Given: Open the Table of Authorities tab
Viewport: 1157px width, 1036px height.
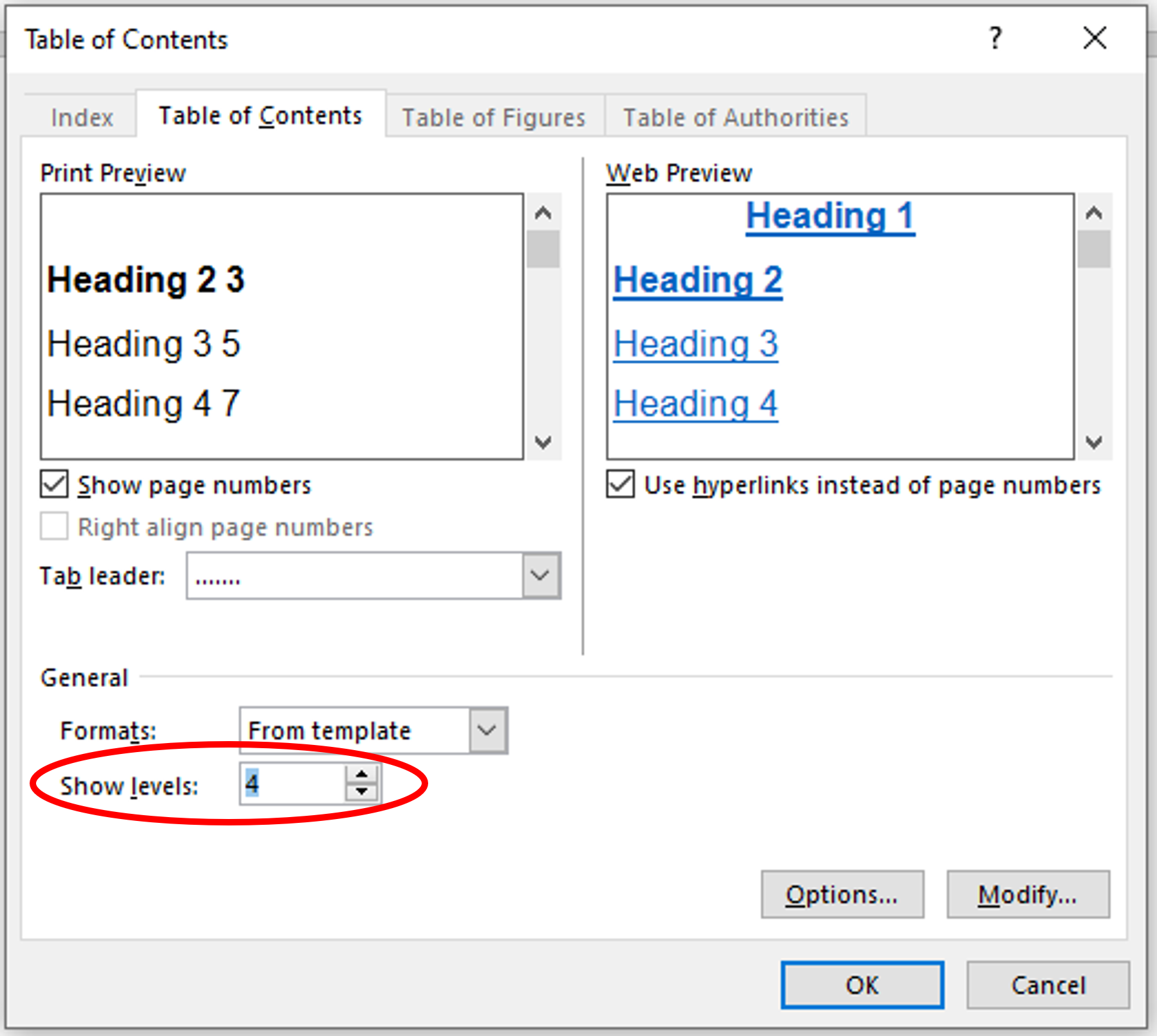Looking at the screenshot, I should [735, 117].
